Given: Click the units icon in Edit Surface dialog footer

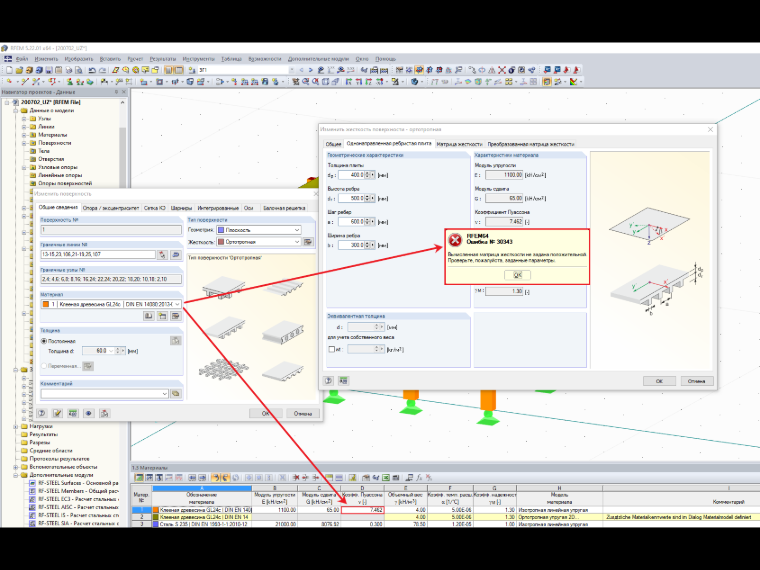Looking at the screenshot, I should (73, 413).
